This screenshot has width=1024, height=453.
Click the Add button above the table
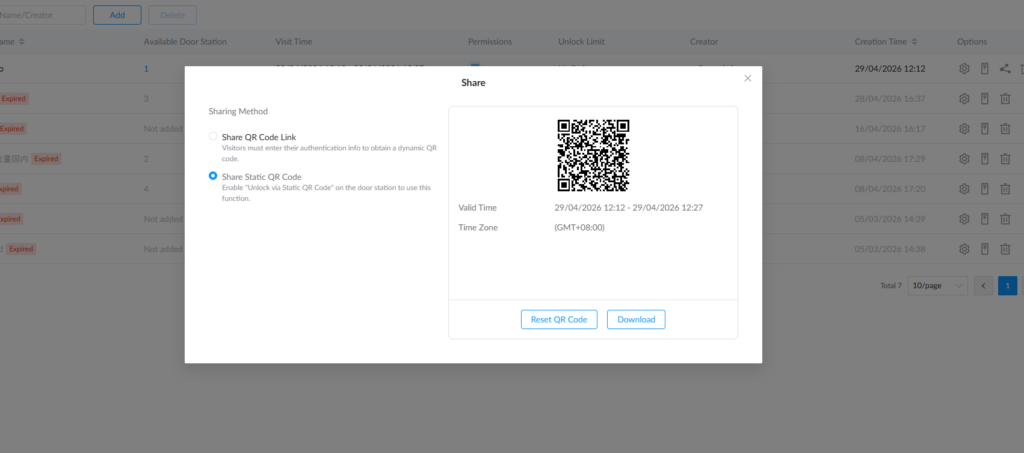point(118,15)
